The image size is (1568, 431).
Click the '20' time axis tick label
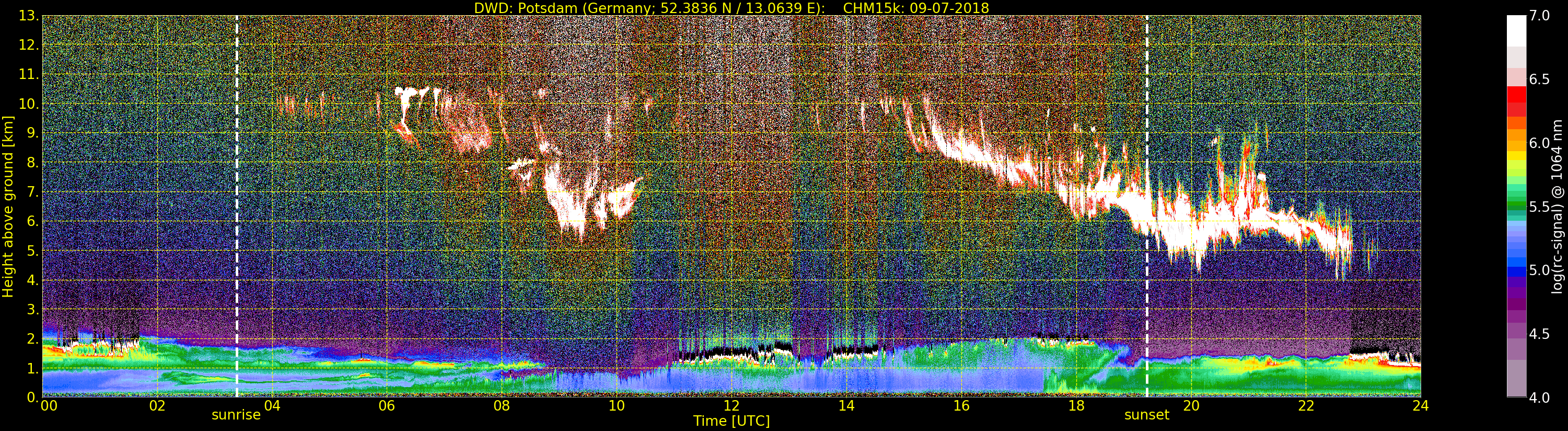(1191, 406)
